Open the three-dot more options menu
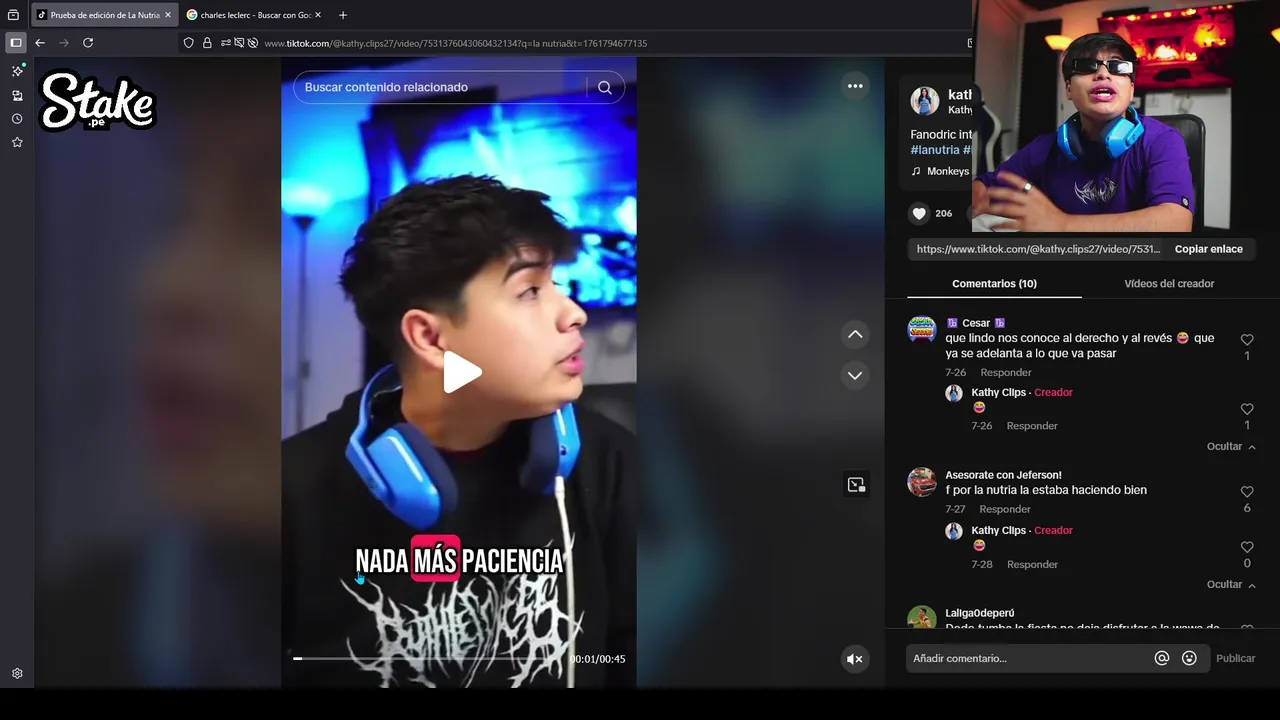This screenshot has height=720, width=1280. click(855, 86)
